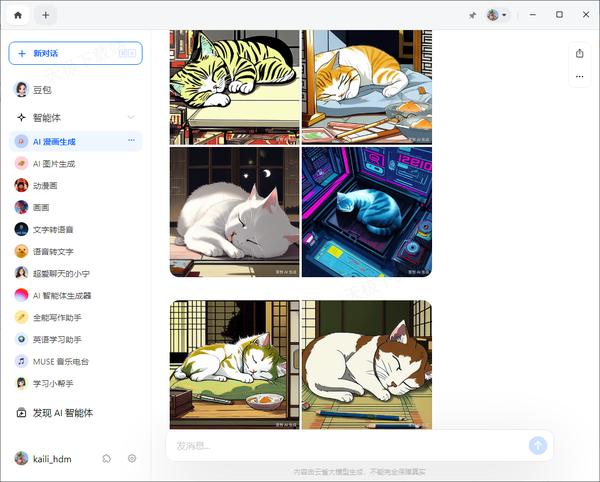Open the ellipsis menu beside AI 漫画生成
Image resolution: width=600 pixels, height=482 pixels.
tap(131, 141)
